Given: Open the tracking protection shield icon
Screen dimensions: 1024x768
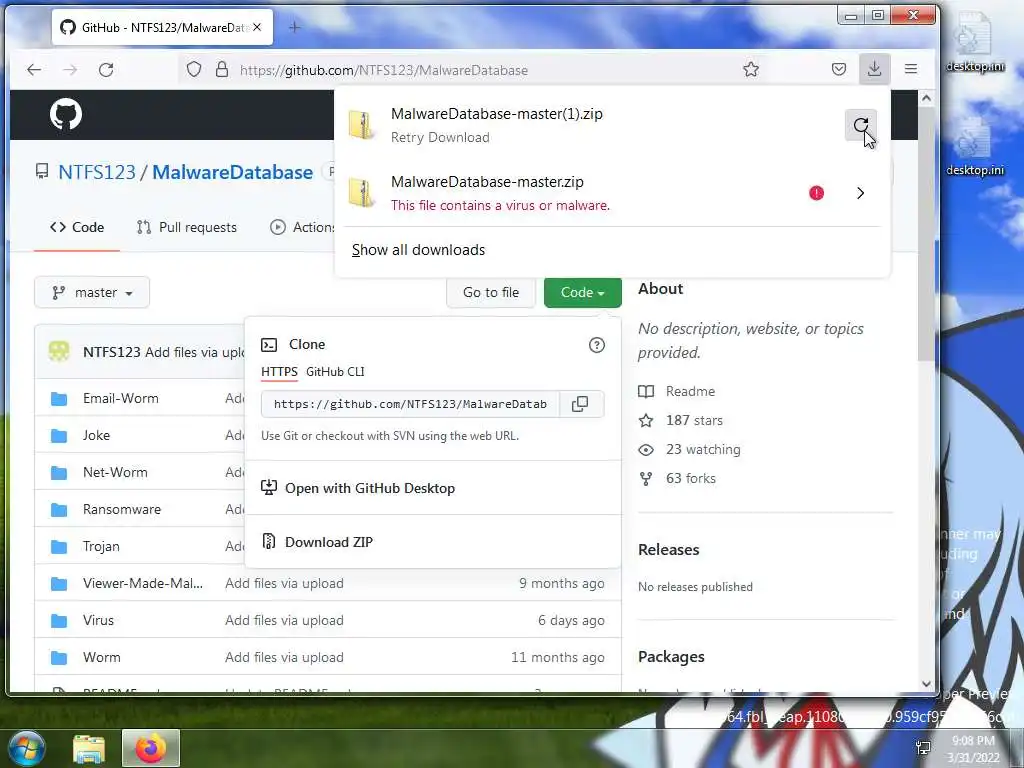Looking at the screenshot, I should (x=194, y=69).
